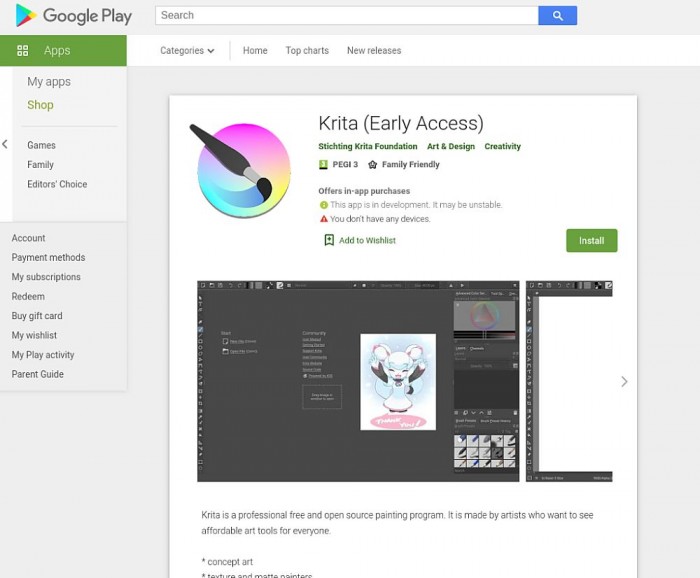Open the Categories dropdown

(187, 50)
